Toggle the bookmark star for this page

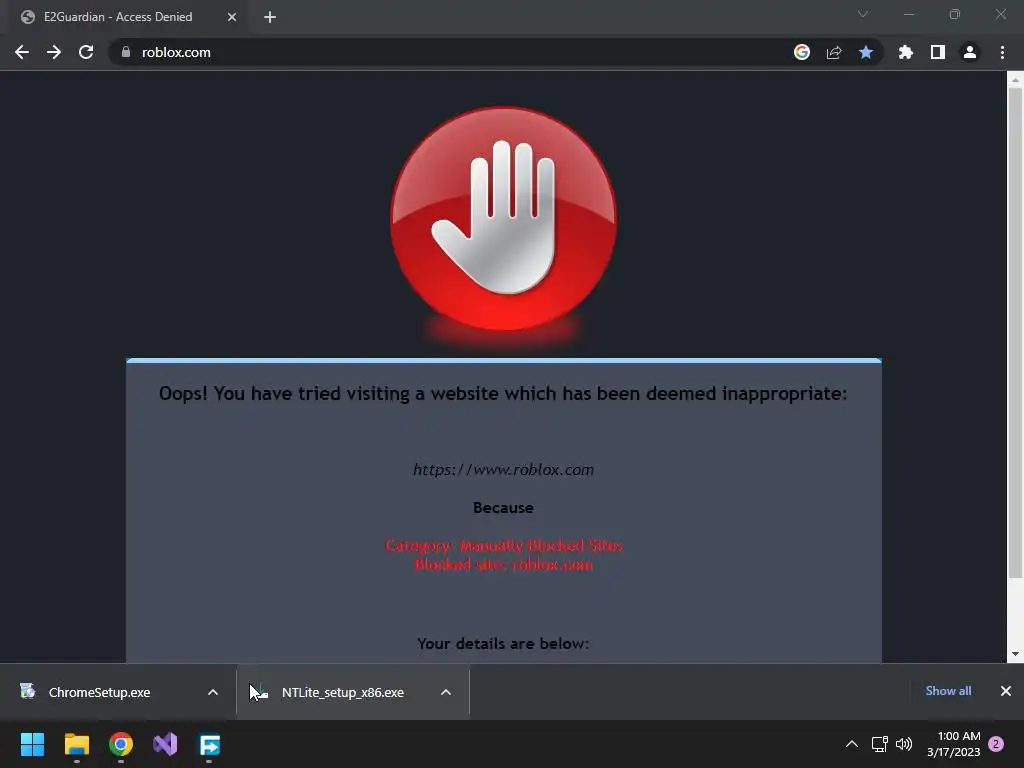(866, 52)
